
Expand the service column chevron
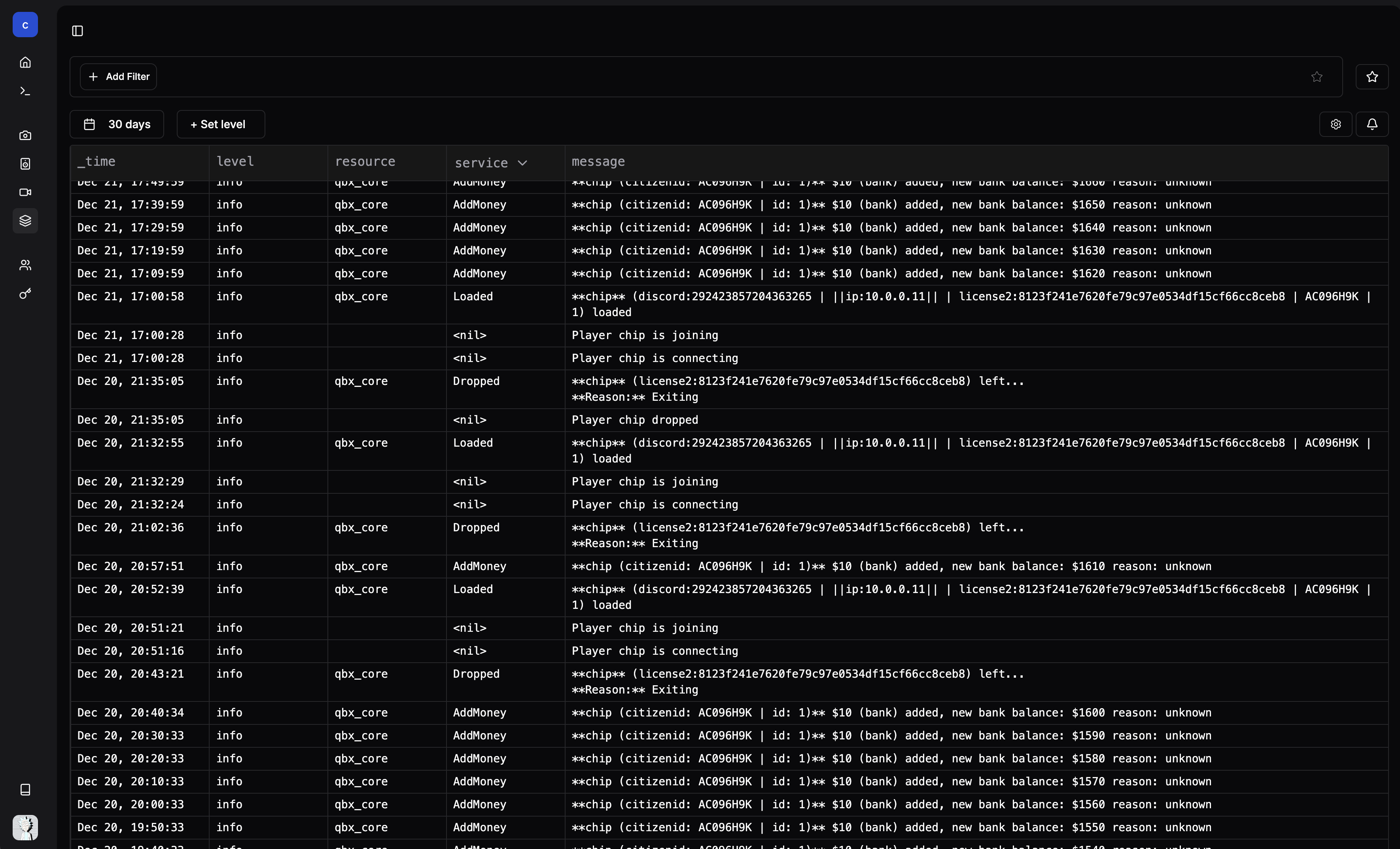[x=522, y=163]
